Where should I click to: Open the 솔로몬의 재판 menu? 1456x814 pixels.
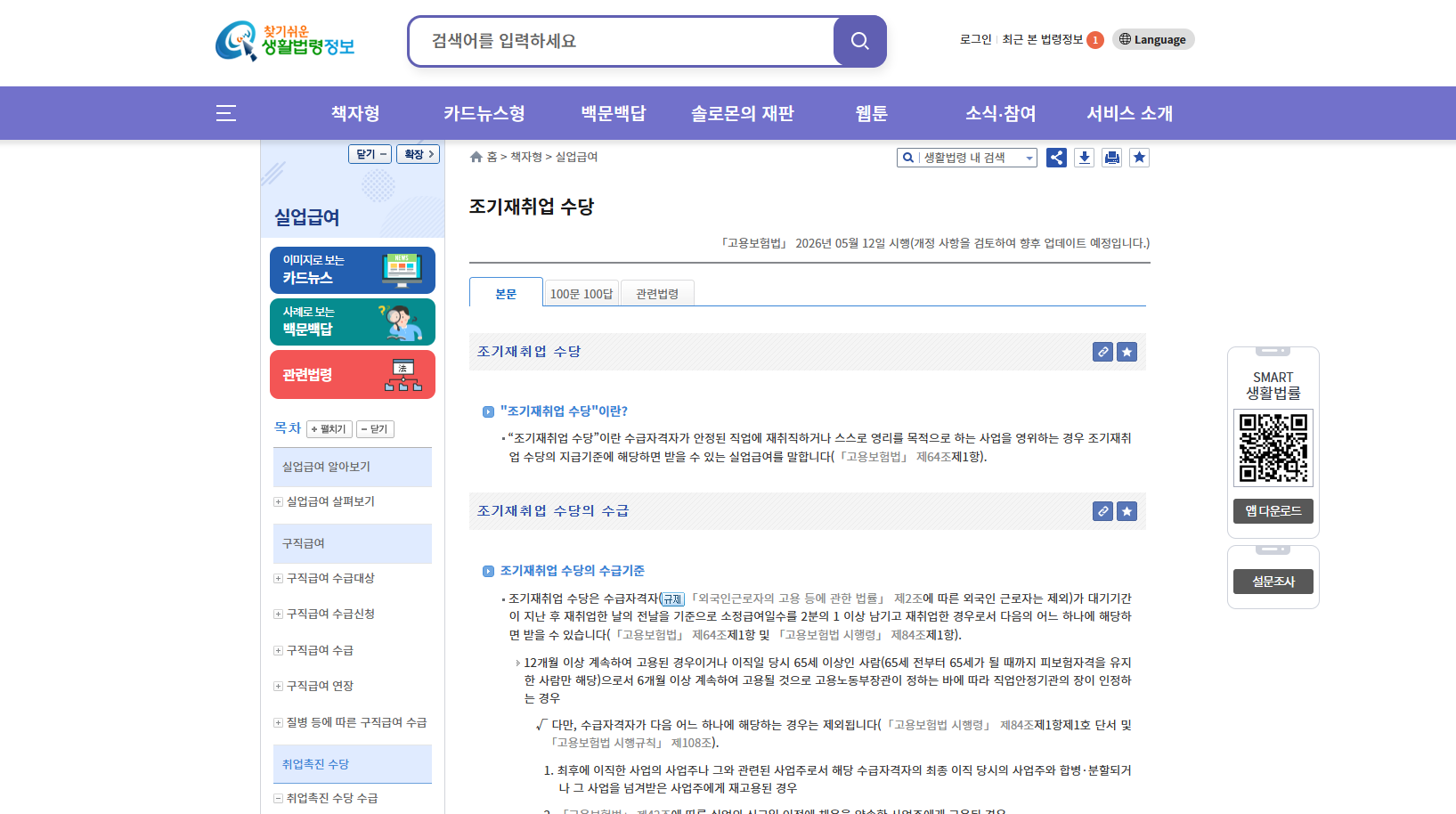[742, 113]
